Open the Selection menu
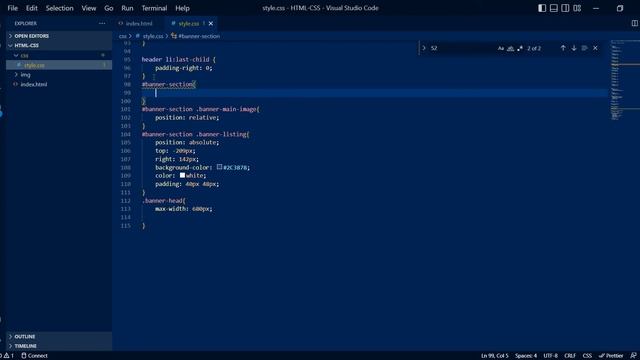This screenshot has height=360, width=640. [60, 8]
